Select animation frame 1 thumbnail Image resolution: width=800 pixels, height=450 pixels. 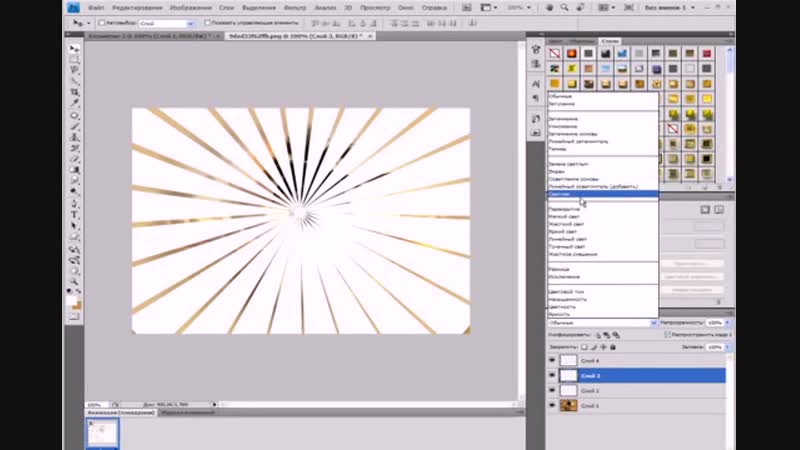tap(102, 433)
